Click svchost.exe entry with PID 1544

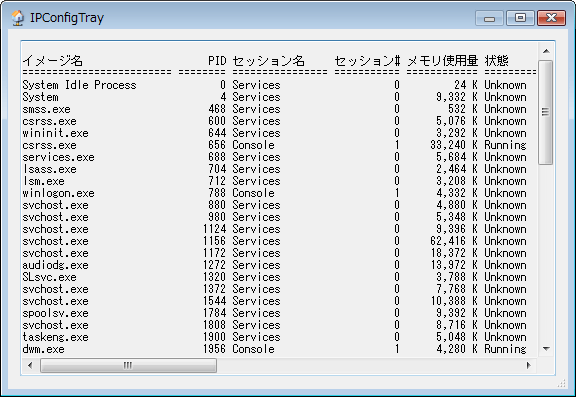pyautogui.click(x=55, y=301)
